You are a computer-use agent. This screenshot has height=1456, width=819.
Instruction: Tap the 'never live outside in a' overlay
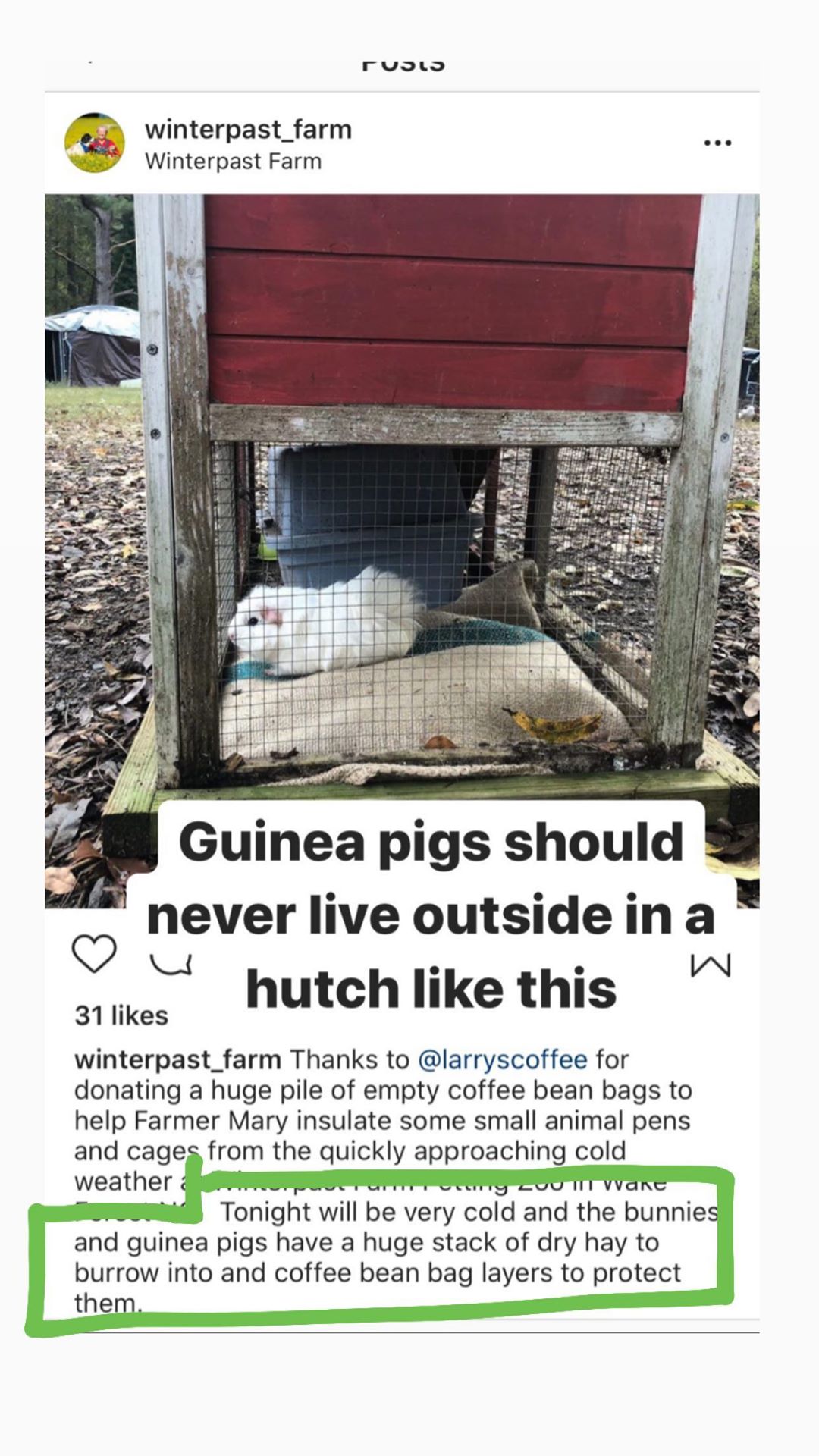(431, 916)
